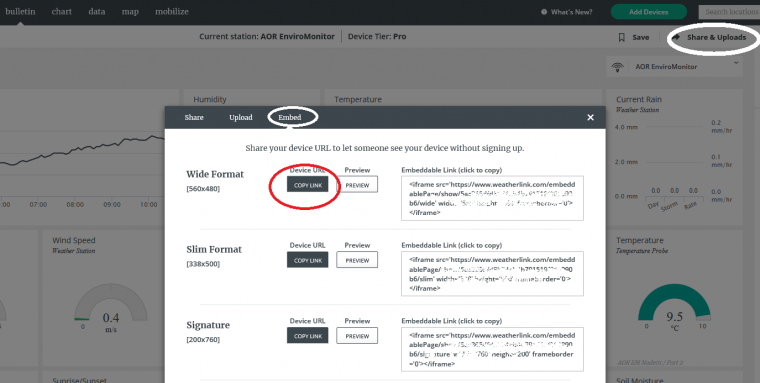Click the Add Devices button
Viewport: 760px width, 383px height.
tap(649, 12)
